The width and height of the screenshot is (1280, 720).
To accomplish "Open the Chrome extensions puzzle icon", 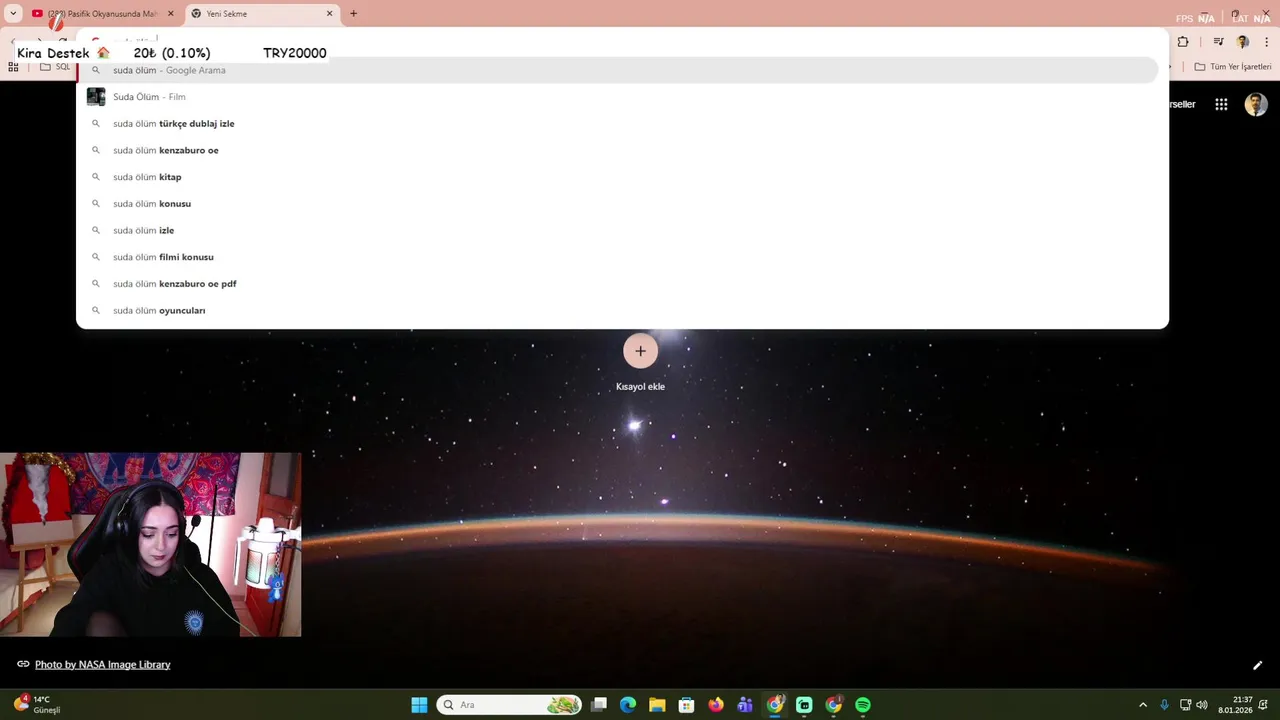I will 1183,42.
